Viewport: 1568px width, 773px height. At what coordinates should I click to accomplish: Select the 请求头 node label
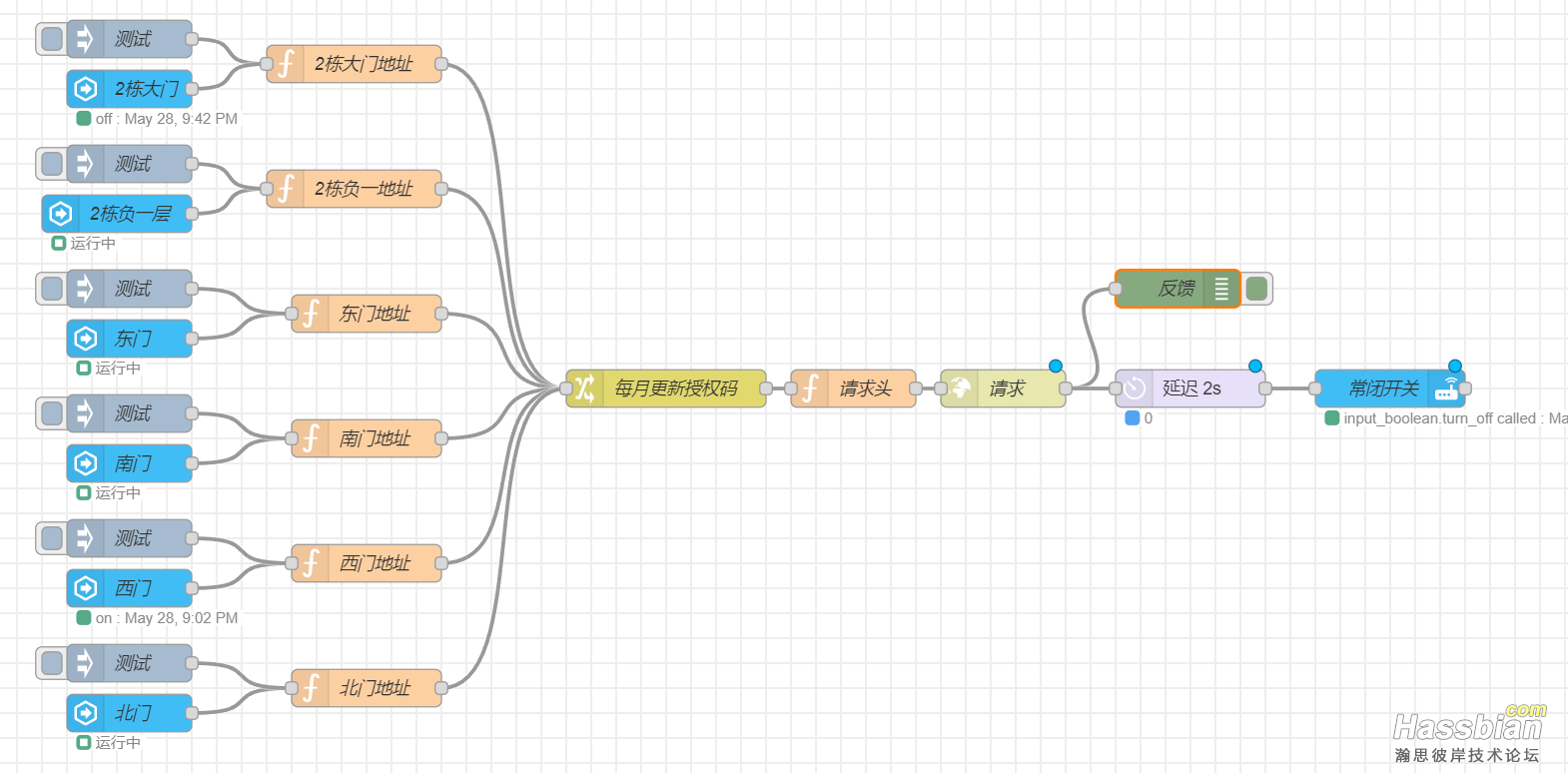click(x=865, y=388)
